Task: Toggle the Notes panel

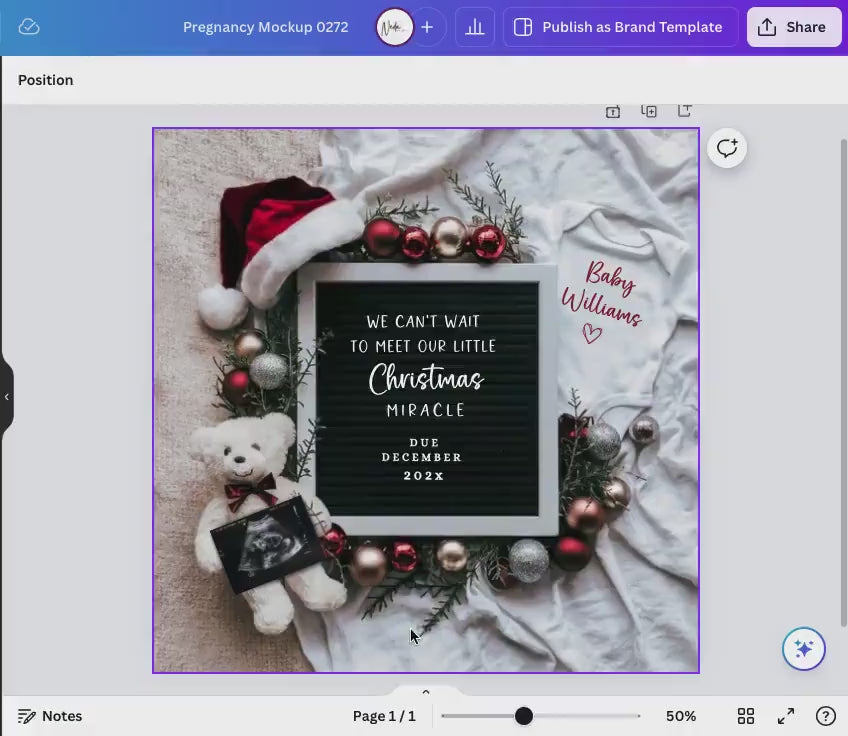Action: 50,716
